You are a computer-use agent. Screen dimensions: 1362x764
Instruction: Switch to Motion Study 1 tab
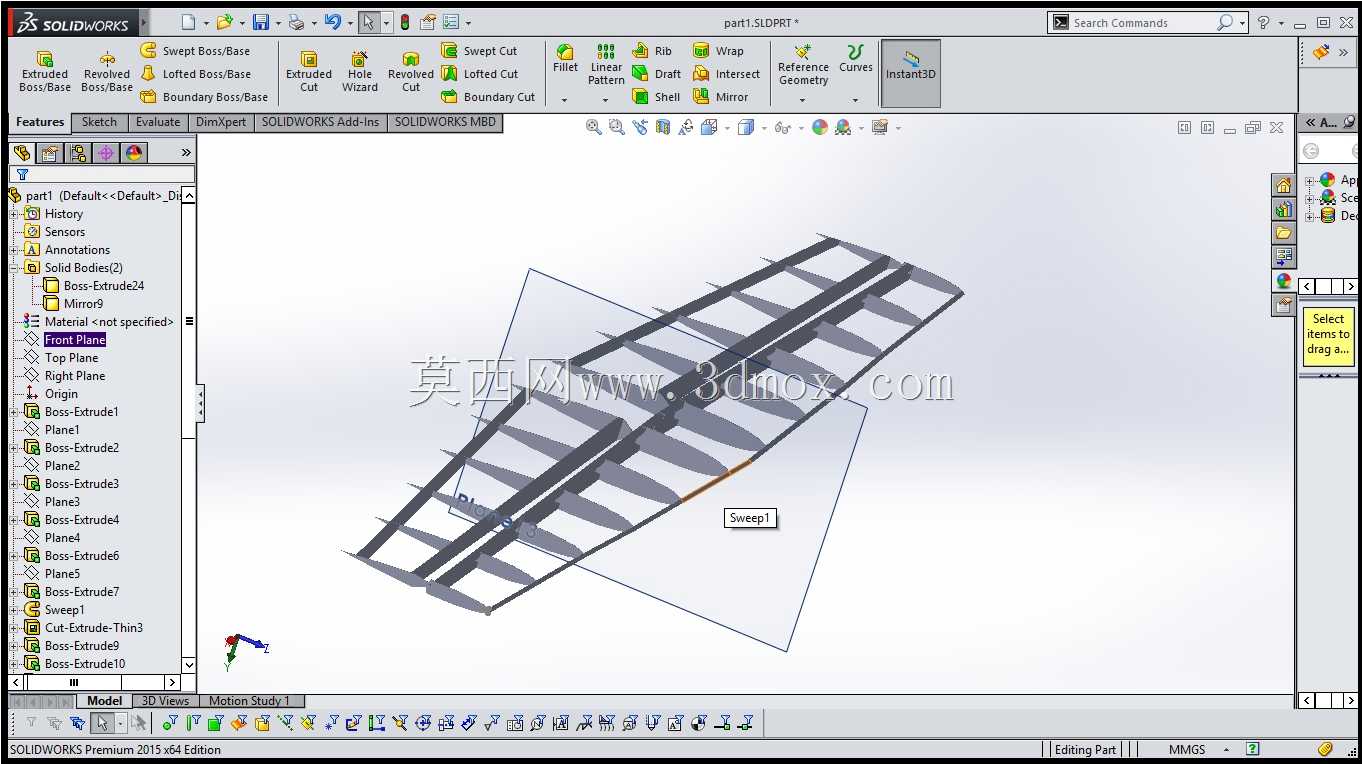(249, 701)
